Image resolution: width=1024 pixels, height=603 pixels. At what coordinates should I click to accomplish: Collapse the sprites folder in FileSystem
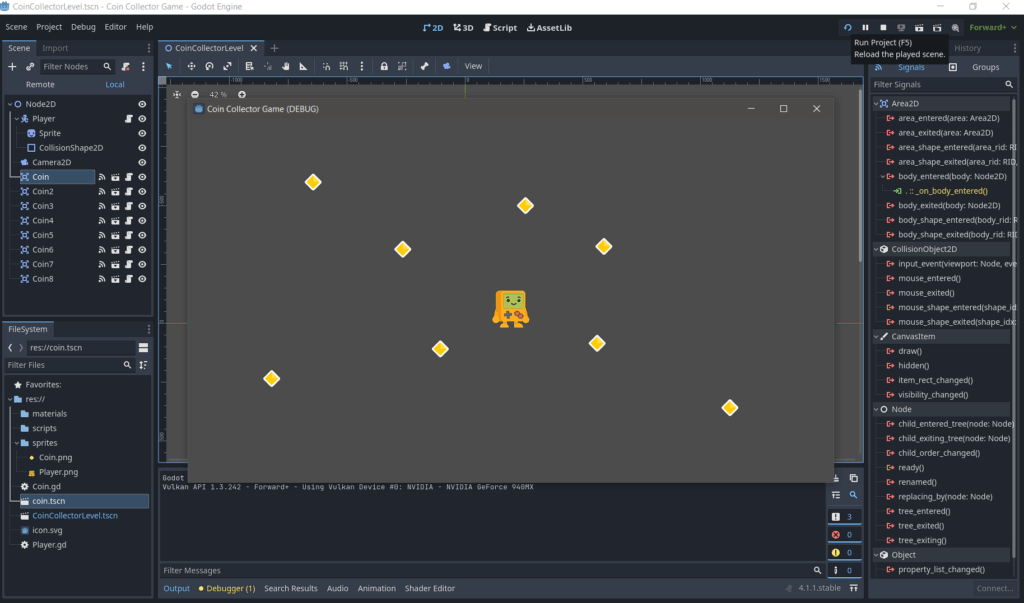point(10,443)
